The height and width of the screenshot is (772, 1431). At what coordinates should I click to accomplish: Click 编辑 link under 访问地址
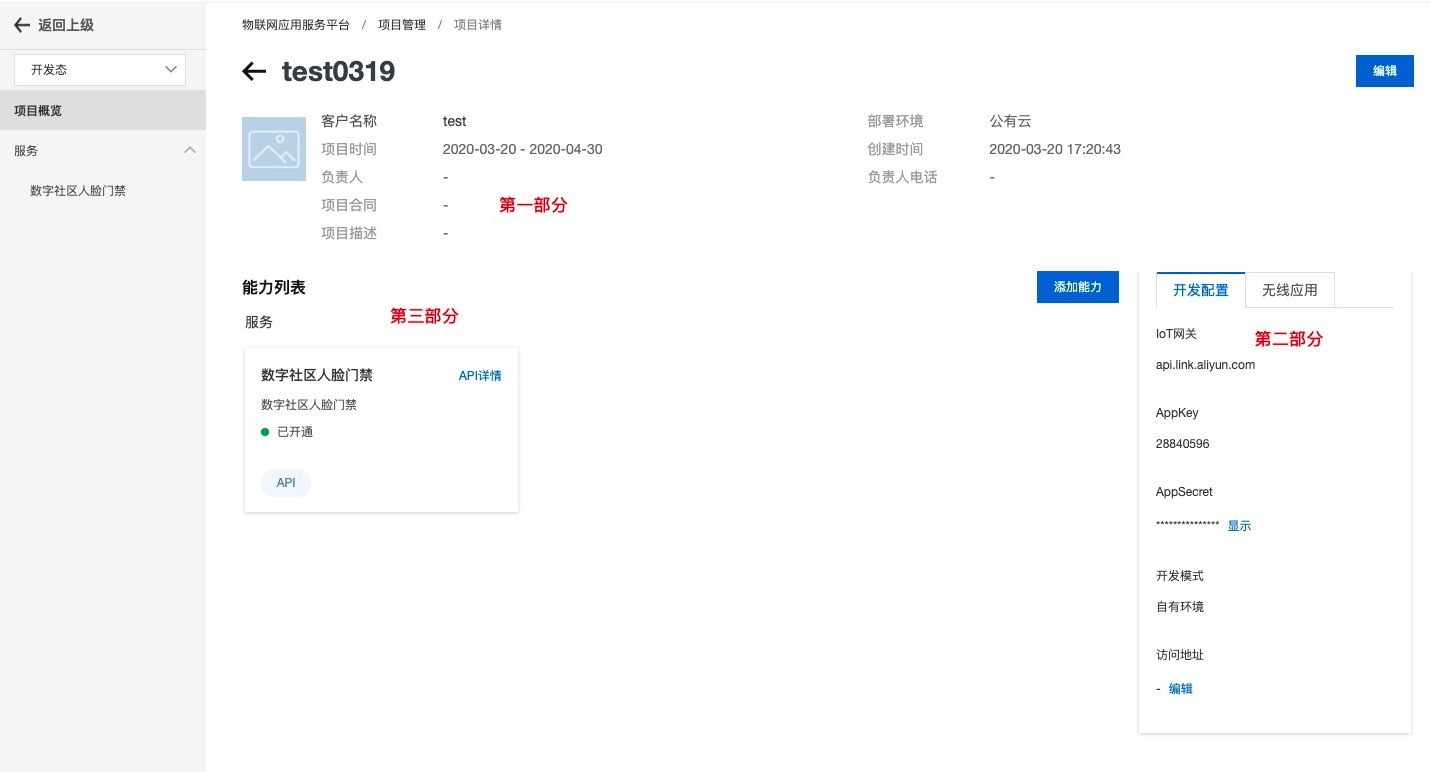tap(1181, 689)
